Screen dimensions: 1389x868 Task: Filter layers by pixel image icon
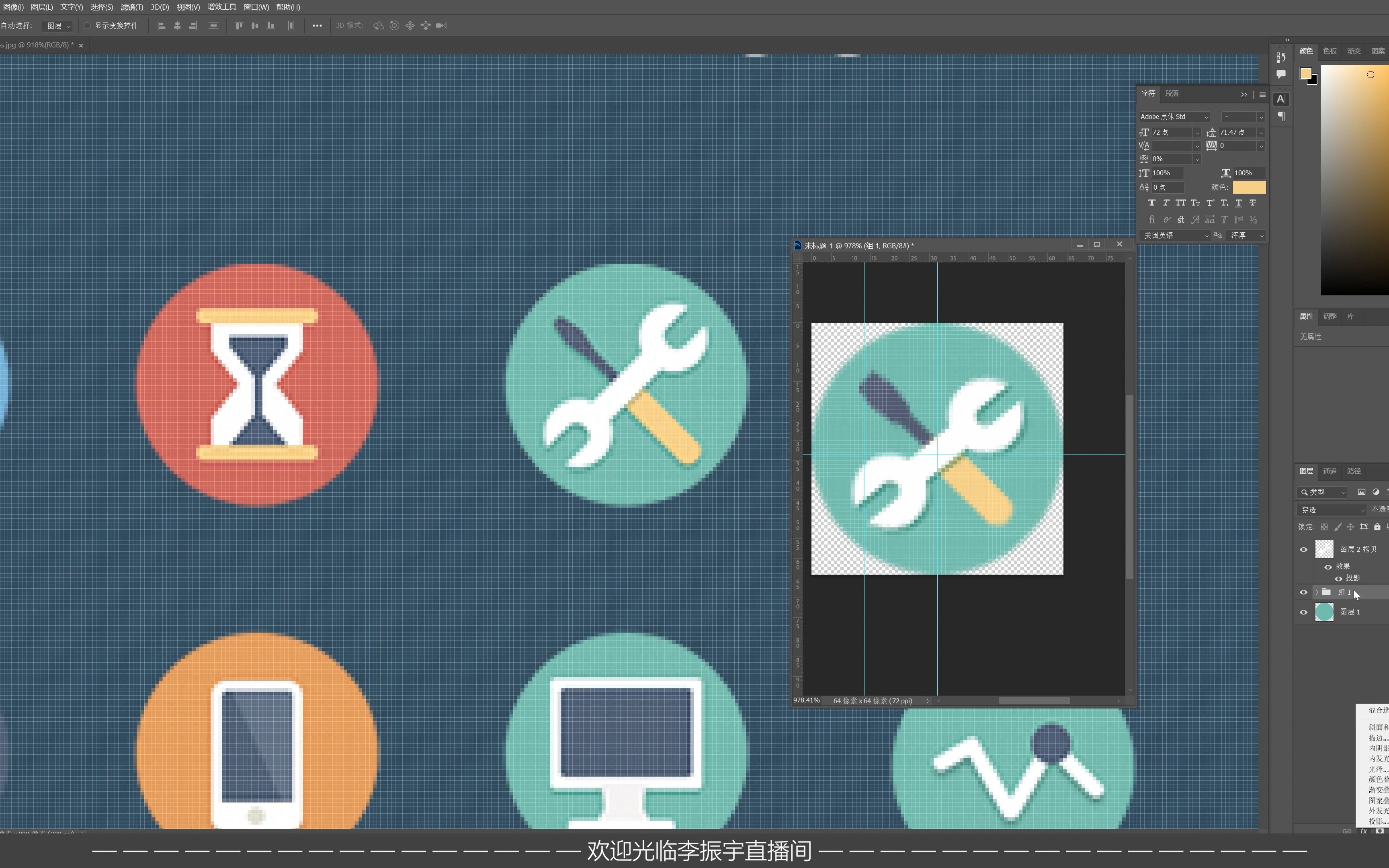click(1361, 492)
